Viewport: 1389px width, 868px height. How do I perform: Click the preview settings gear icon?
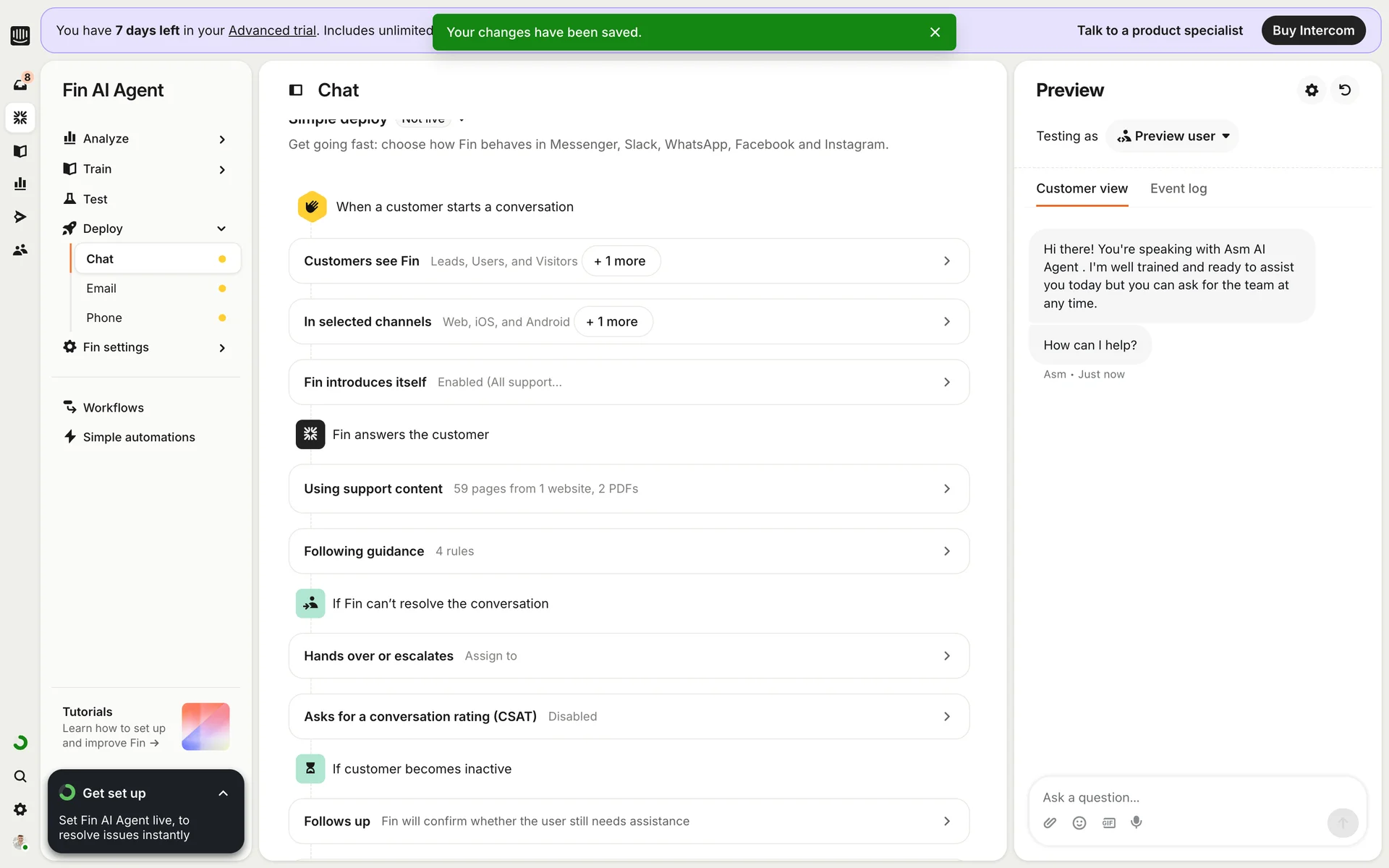pyautogui.click(x=1312, y=90)
